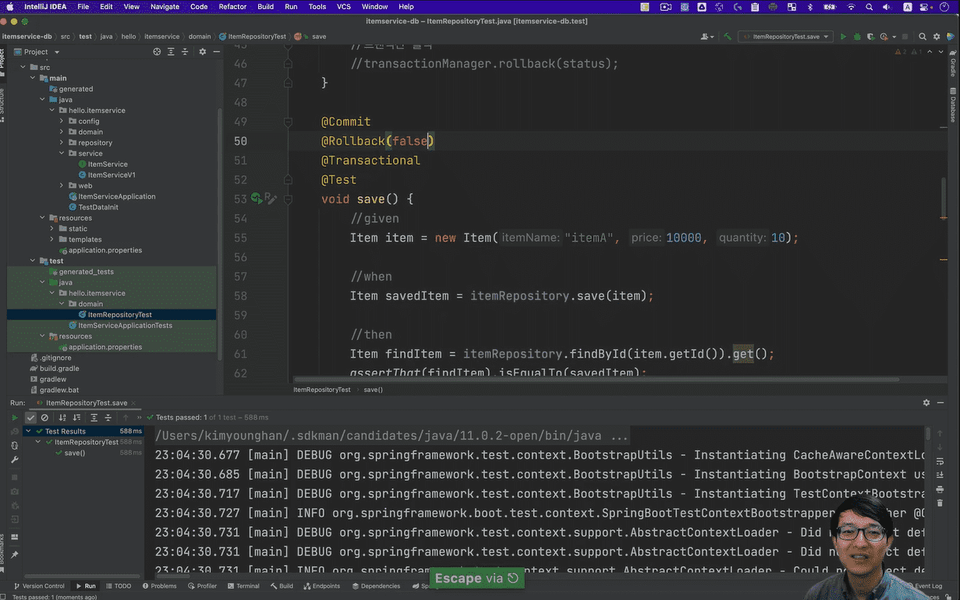Toggle Show Passed tests checkmark filter
This screenshot has height=600, width=960.
31,417
